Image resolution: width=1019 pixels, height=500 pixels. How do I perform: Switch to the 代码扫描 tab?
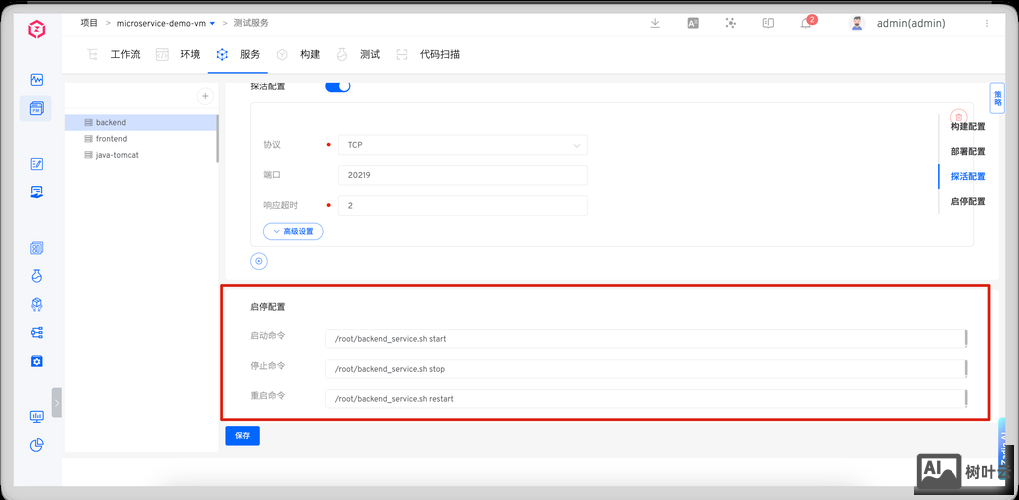point(428,55)
